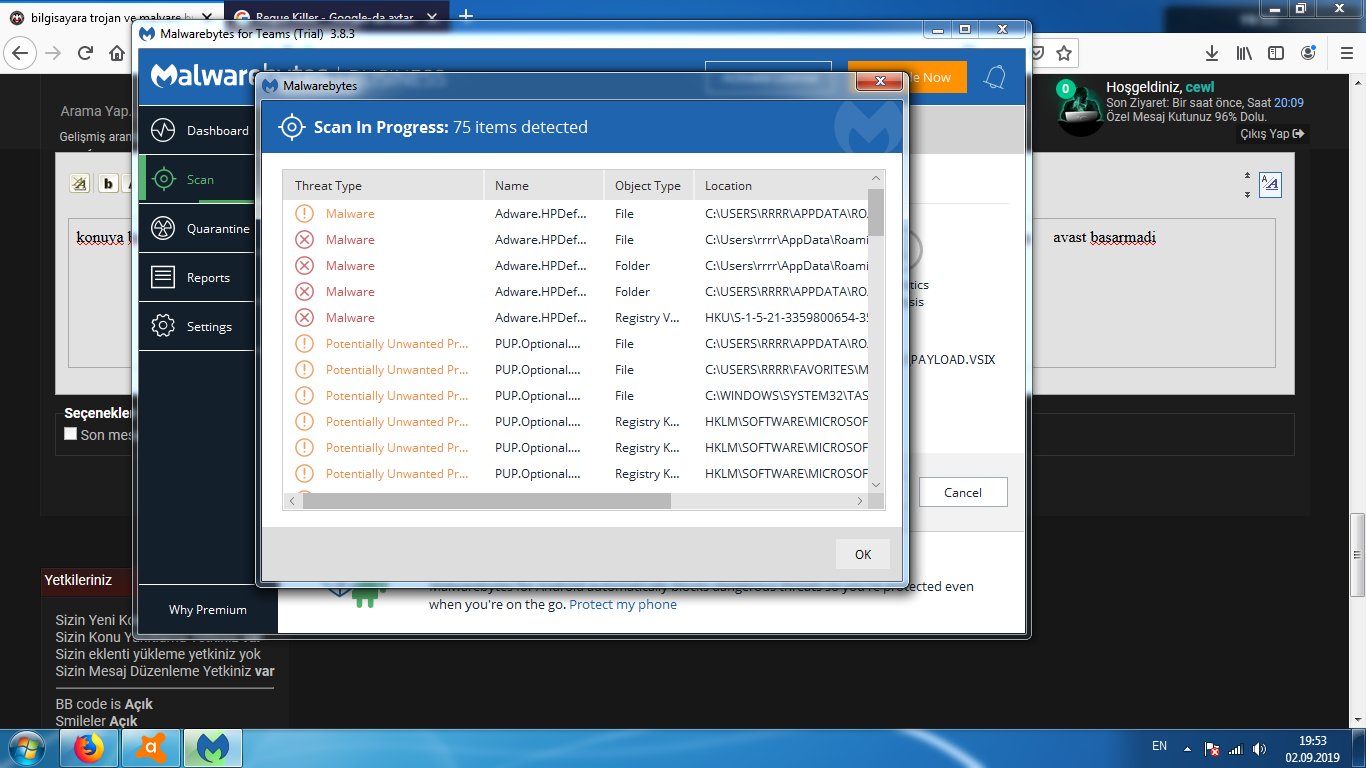Close the Malwarebytes scan dialog
The image size is (1366, 768).
pos(880,81)
